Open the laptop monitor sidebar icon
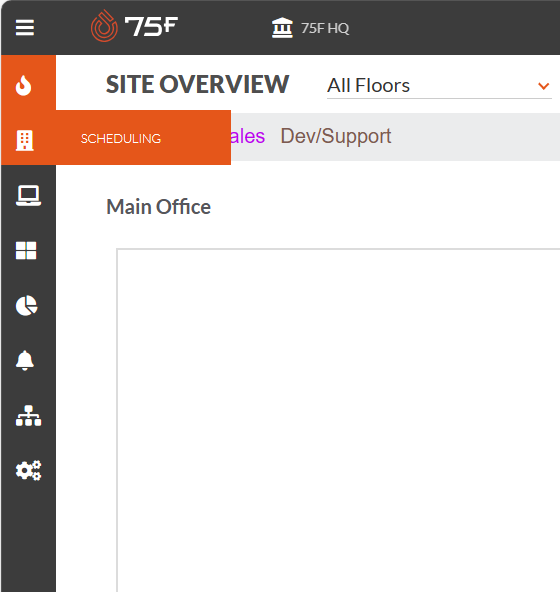Screen dimensions: 560x592 tap(28, 196)
